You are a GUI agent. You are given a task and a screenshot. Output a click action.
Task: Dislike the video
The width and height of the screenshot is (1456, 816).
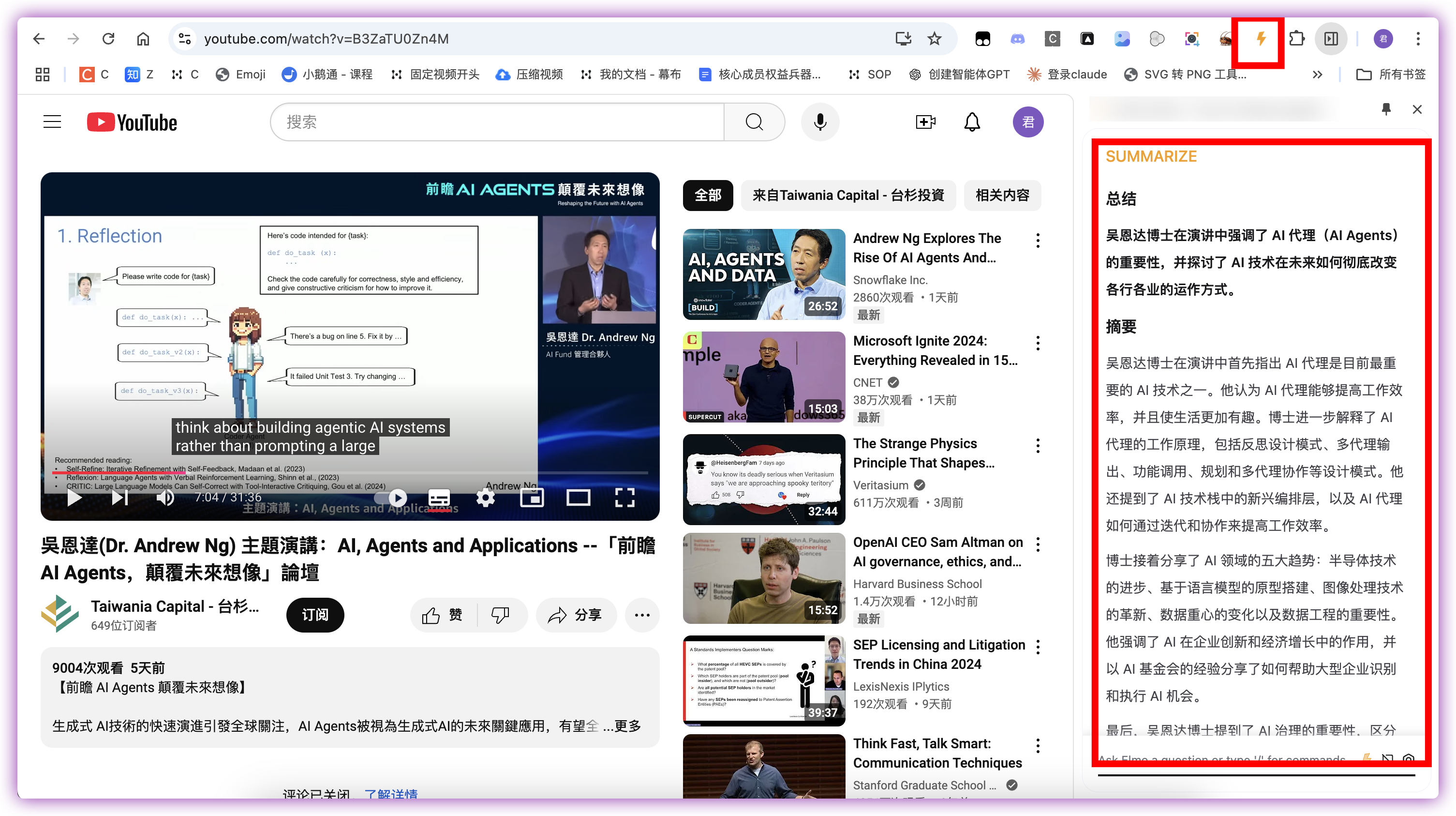[501, 615]
